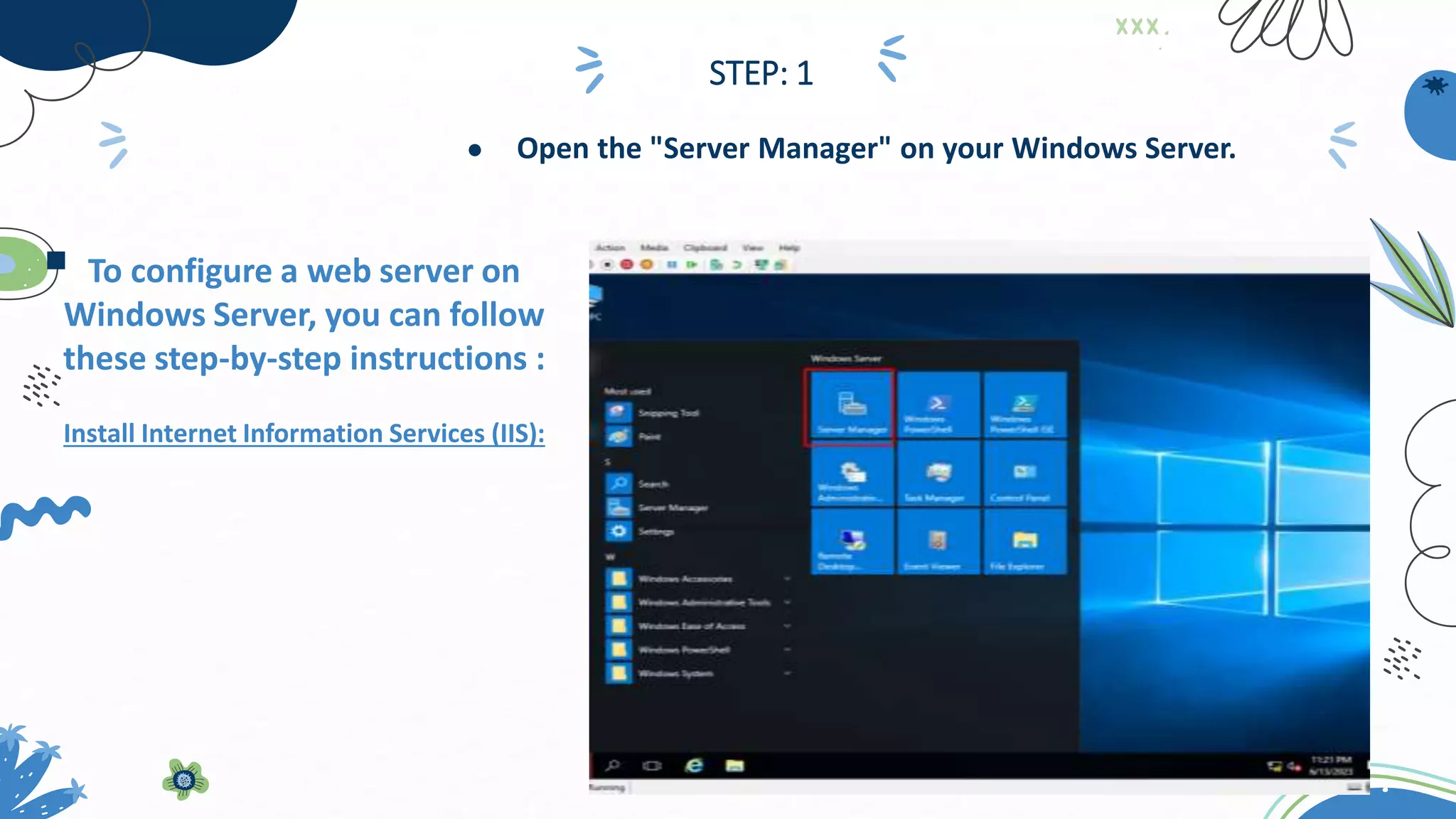Launch Internet Explorer from the taskbar
1456x819 pixels.
694,766
